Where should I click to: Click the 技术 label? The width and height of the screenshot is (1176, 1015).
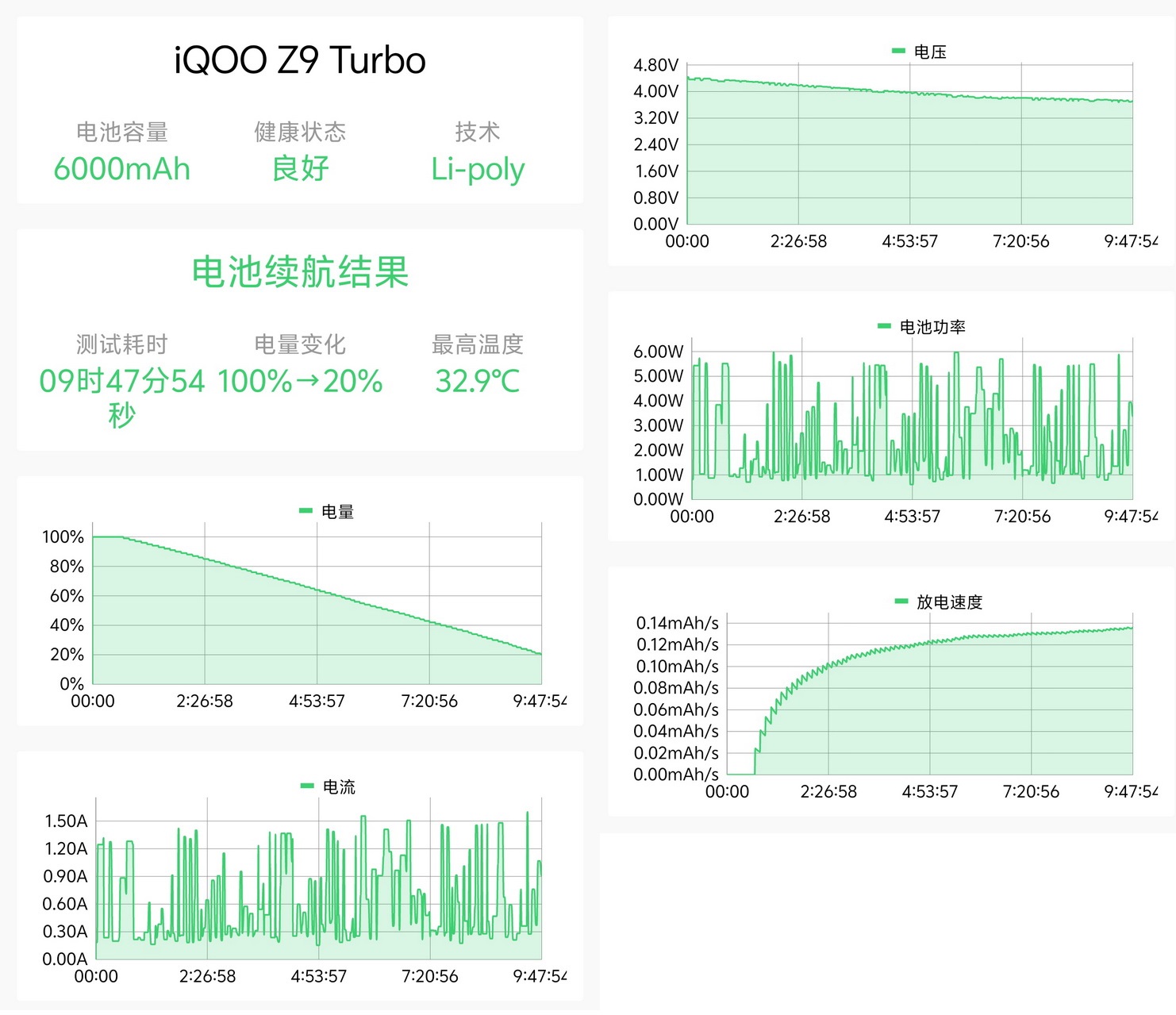click(478, 132)
